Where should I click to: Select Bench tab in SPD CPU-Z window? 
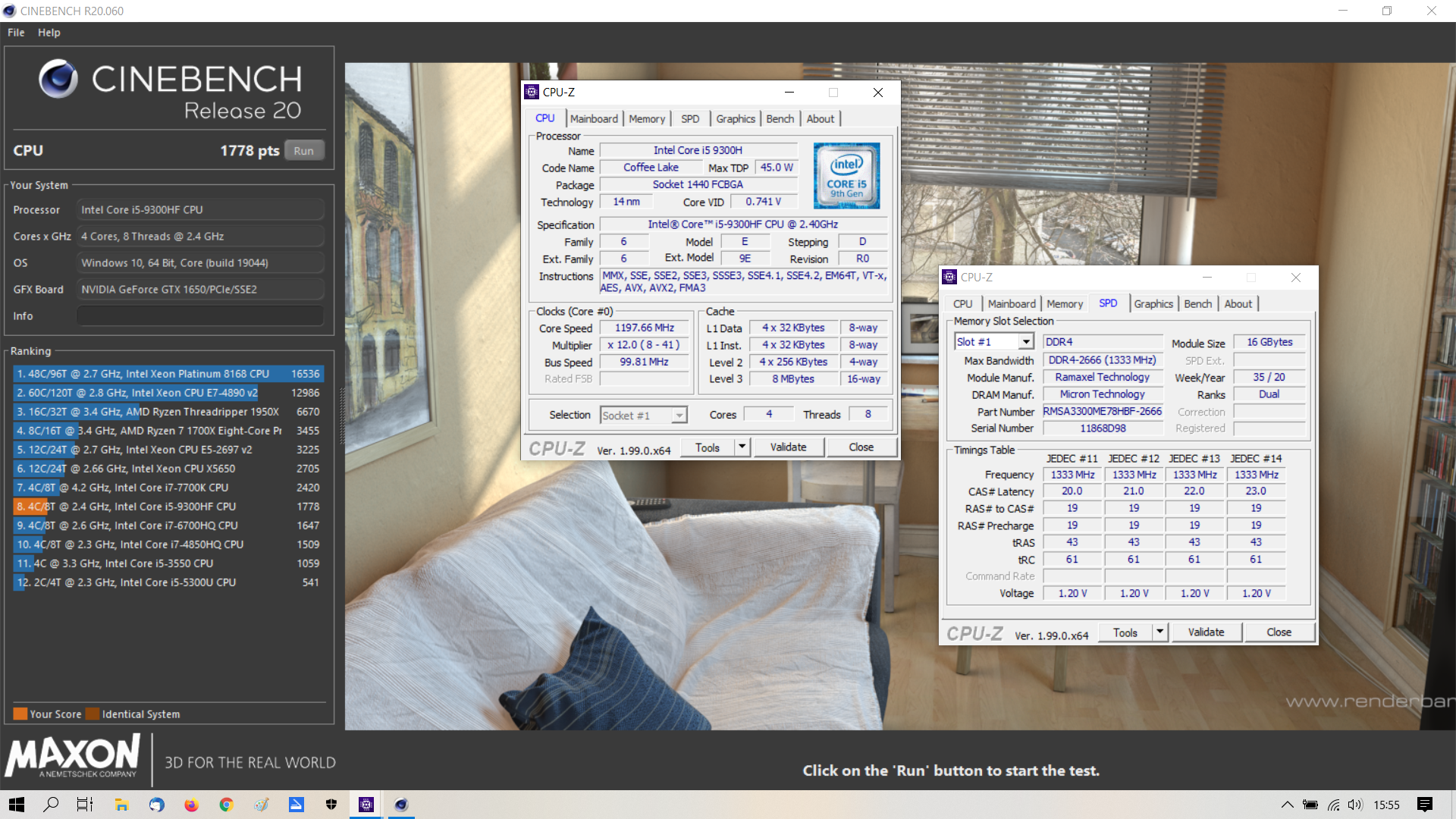(1198, 303)
